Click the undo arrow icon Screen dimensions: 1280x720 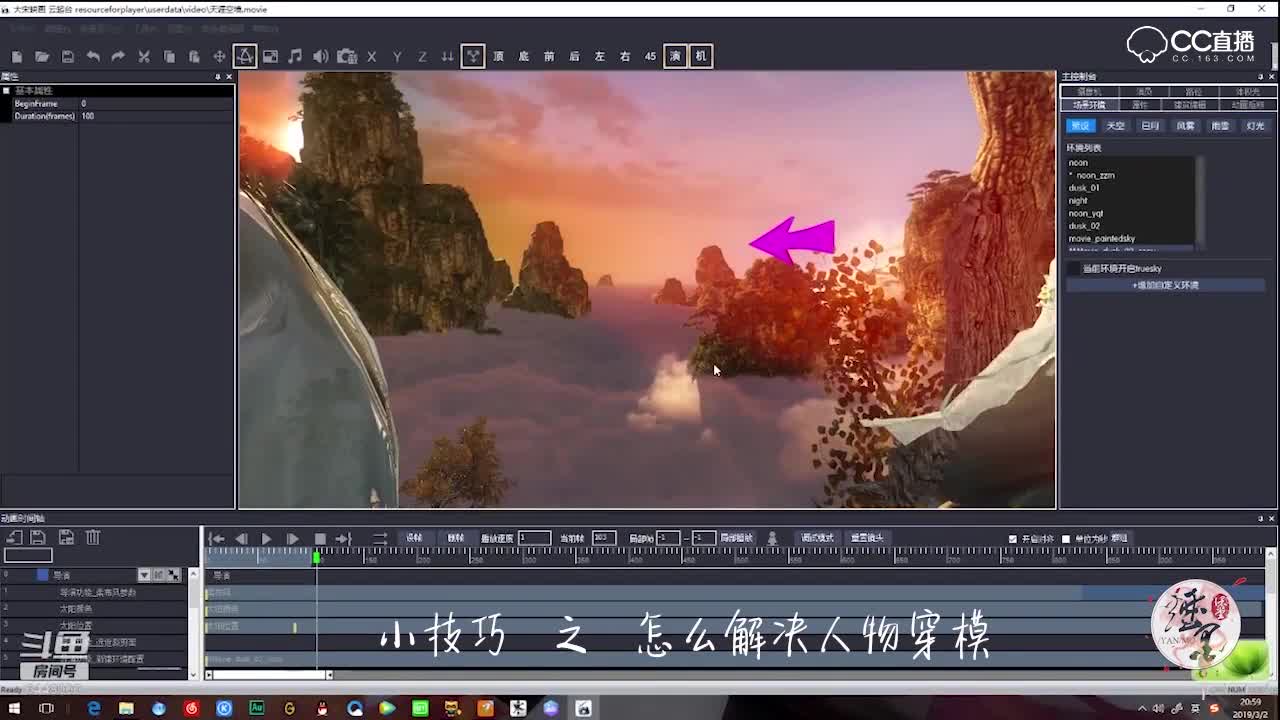tap(93, 57)
